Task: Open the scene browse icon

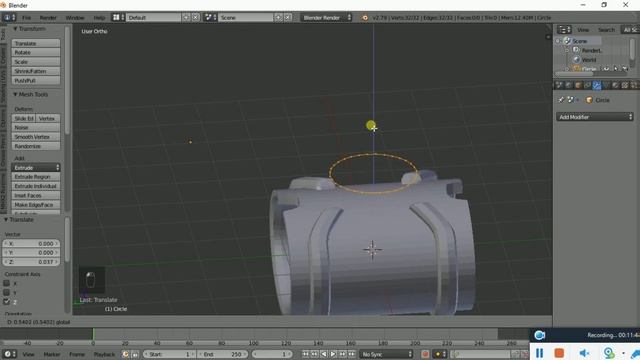Action: pyautogui.click(x=211, y=18)
